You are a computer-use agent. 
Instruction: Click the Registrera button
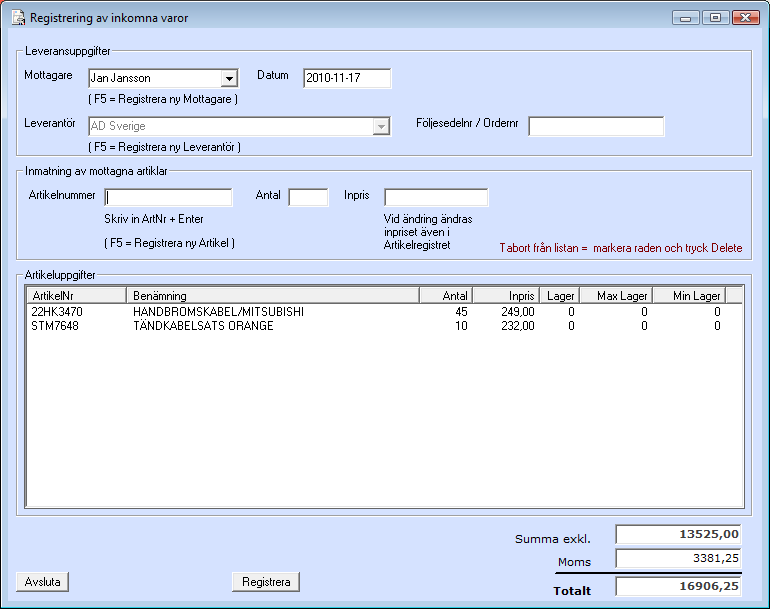point(266,582)
